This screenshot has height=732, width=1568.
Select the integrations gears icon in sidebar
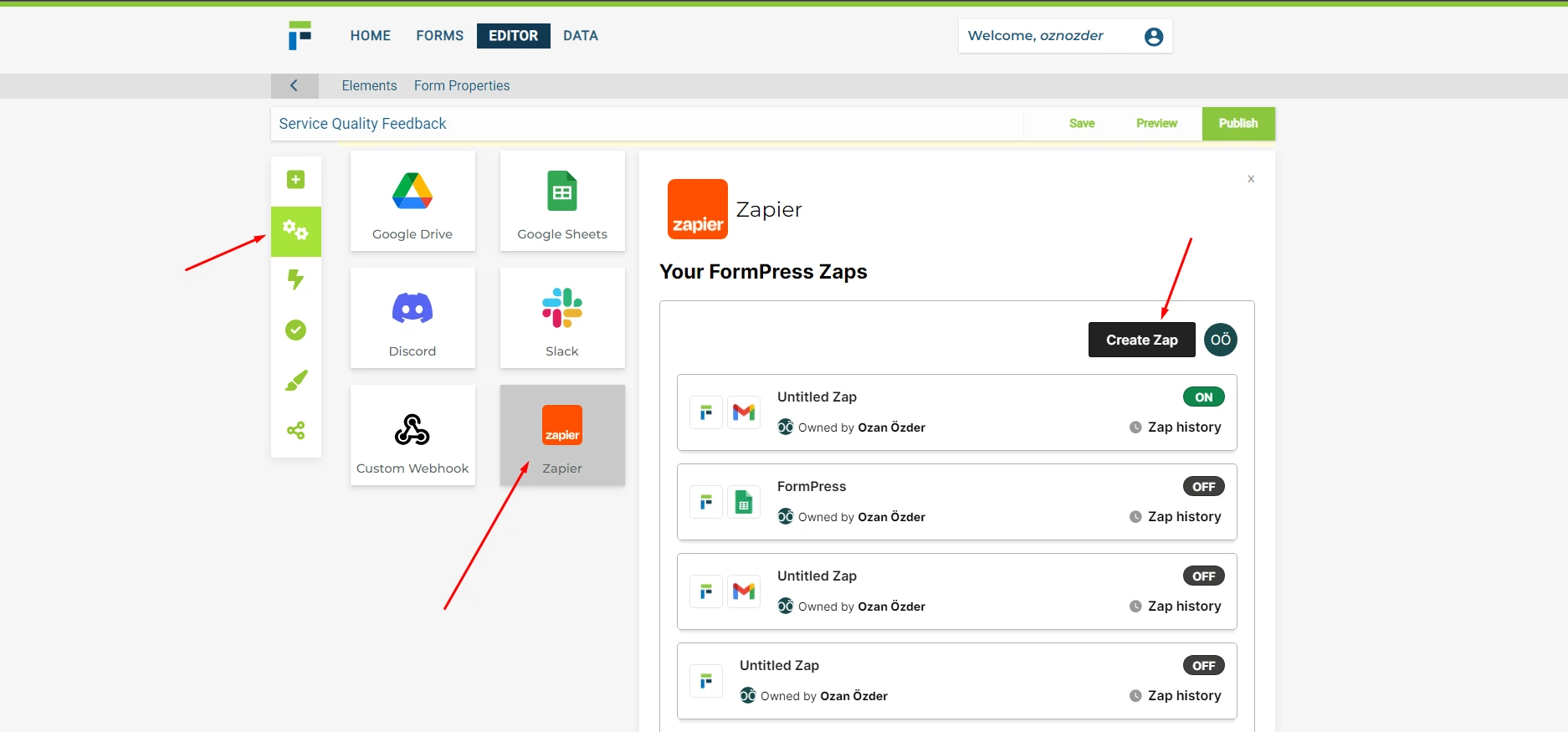point(296,231)
